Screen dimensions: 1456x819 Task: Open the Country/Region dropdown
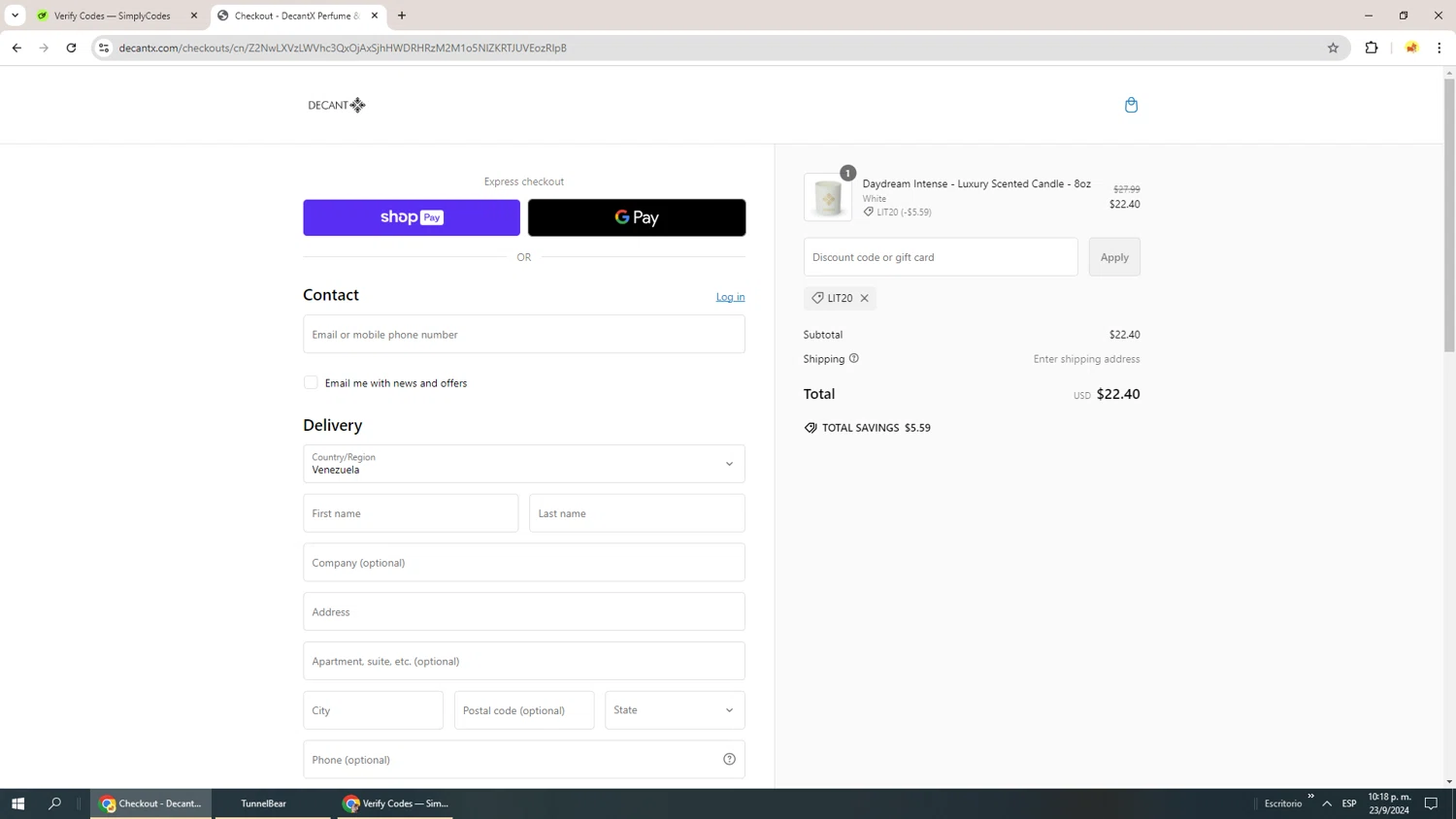click(524, 464)
